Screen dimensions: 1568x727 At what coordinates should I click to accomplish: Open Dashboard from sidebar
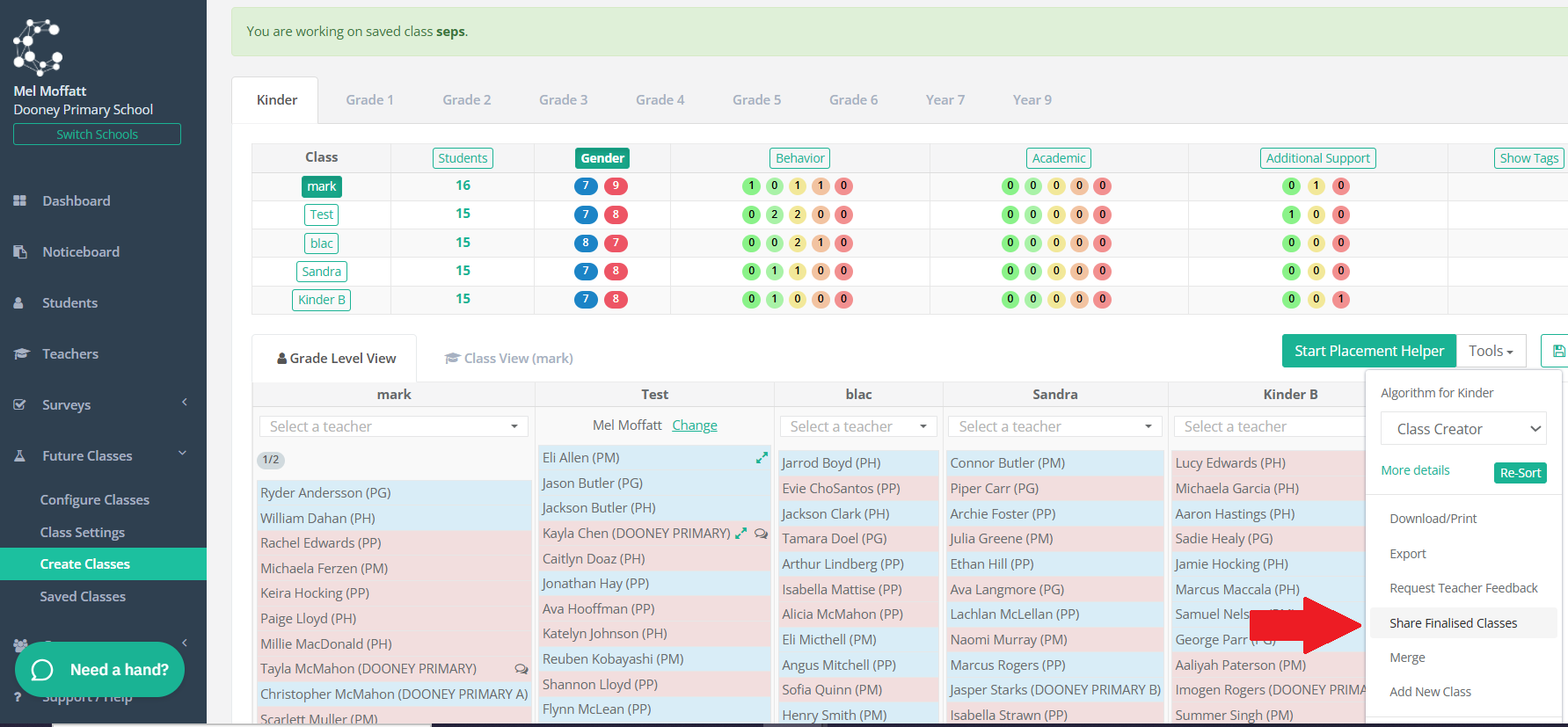(x=77, y=200)
